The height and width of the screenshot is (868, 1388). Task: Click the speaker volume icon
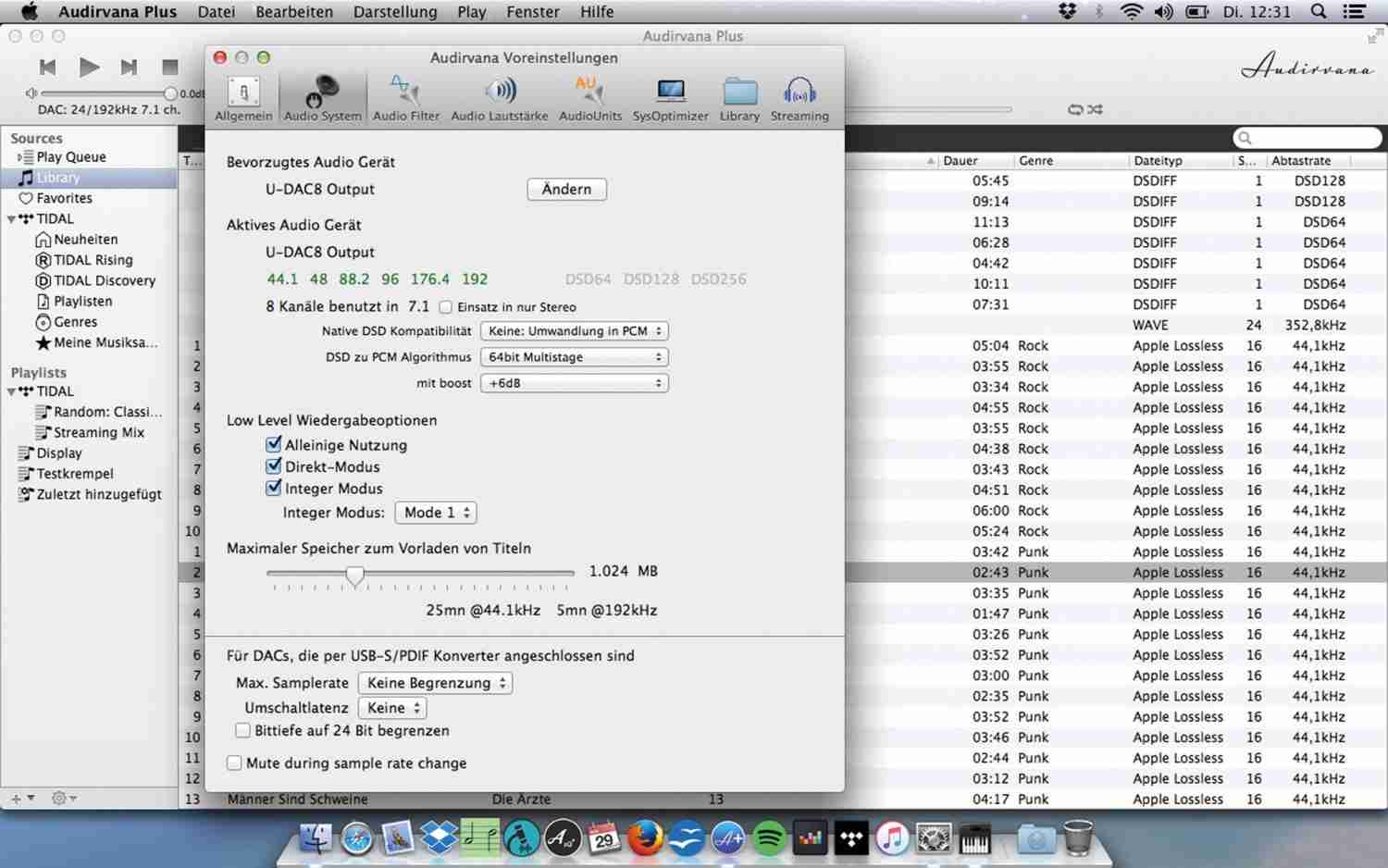click(x=31, y=93)
